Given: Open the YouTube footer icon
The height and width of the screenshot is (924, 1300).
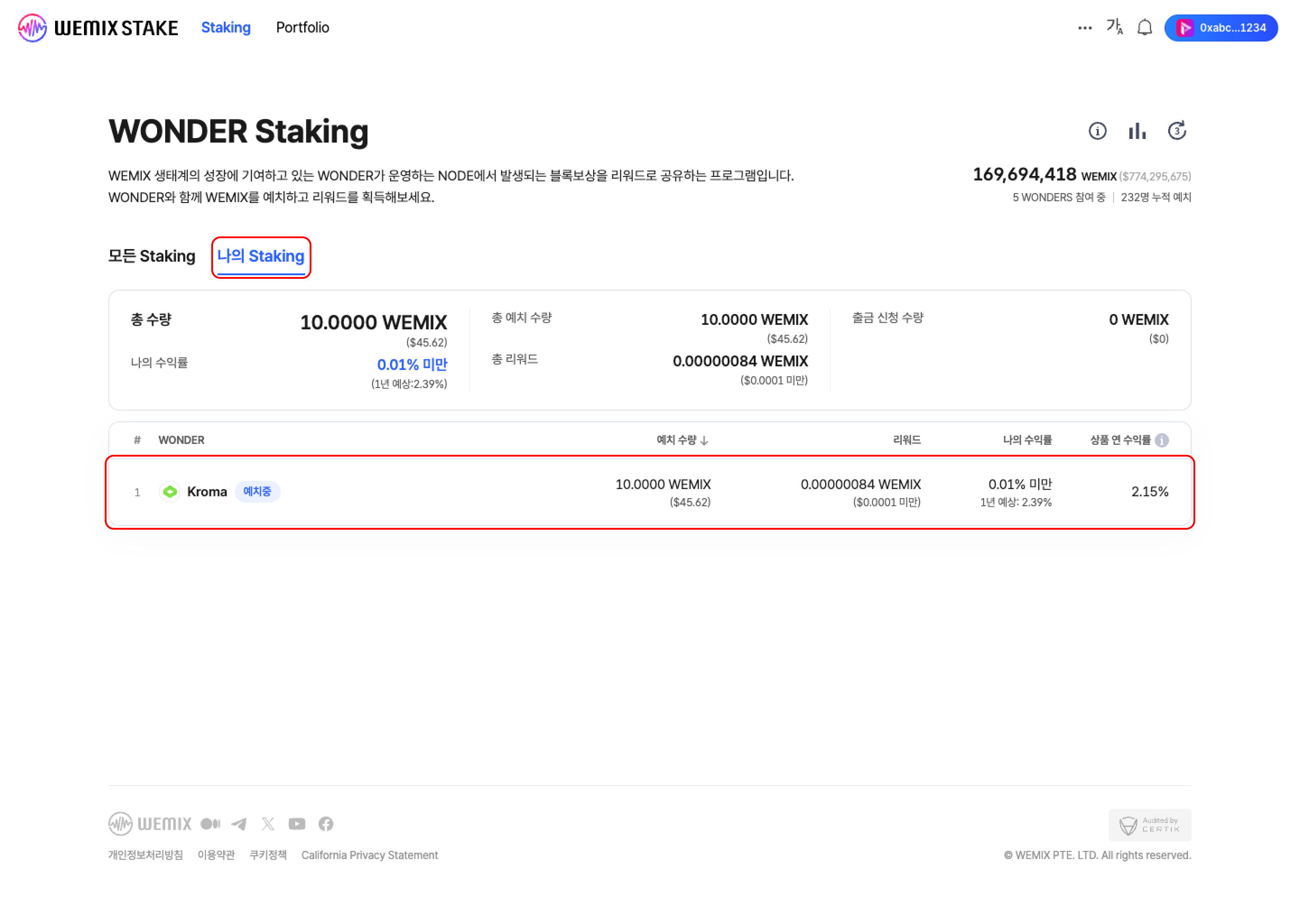Looking at the screenshot, I should (297, 823).
